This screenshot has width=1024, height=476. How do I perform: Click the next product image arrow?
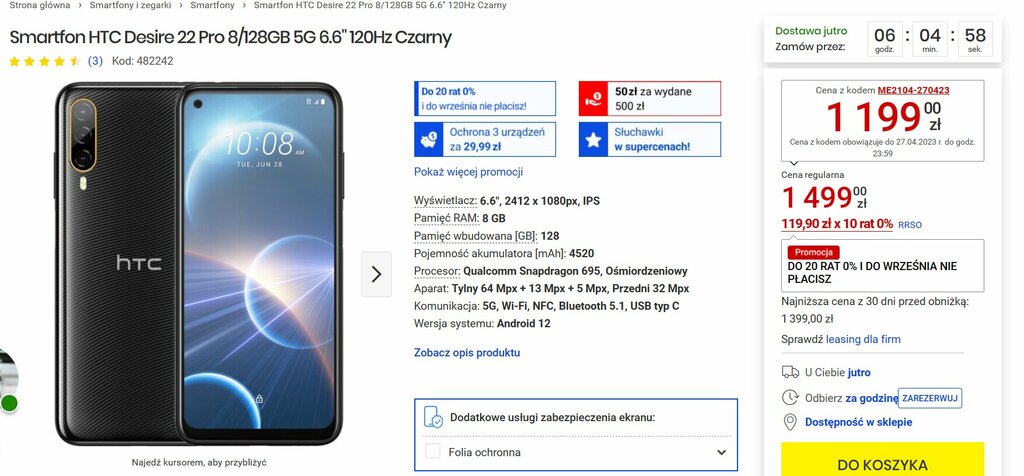click(x=376, y=274)
